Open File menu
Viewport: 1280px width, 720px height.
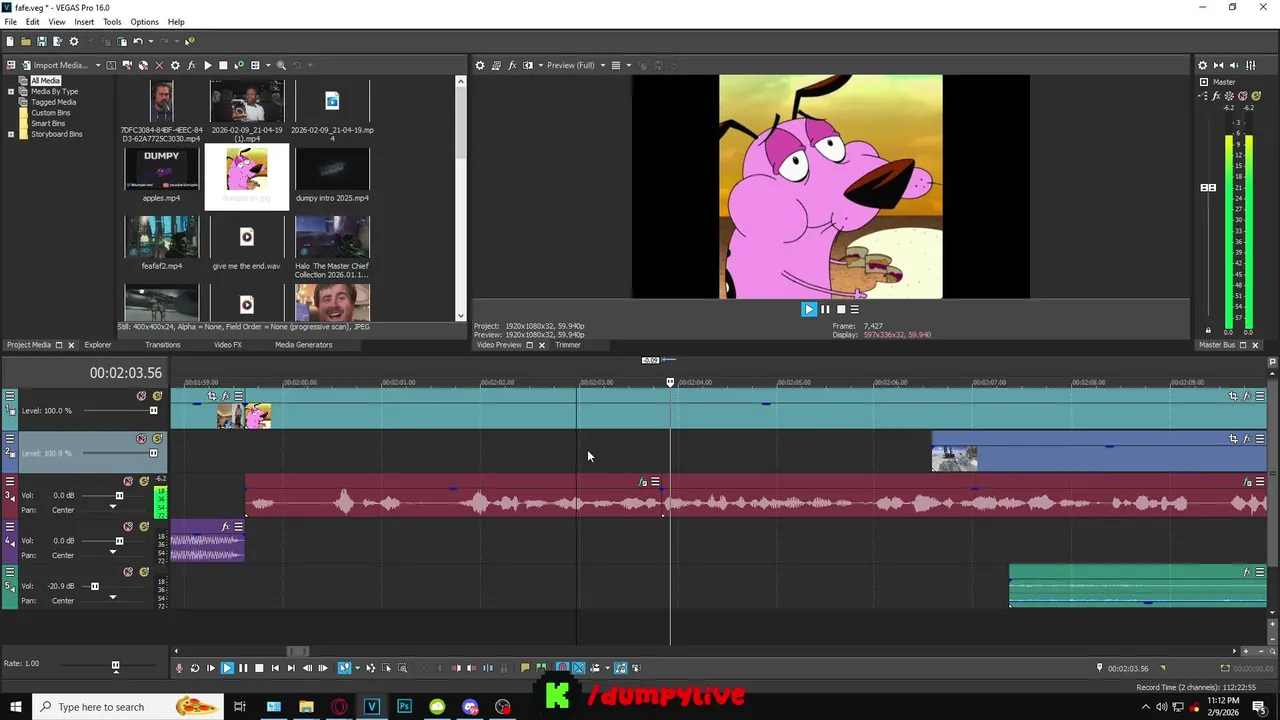10,22
